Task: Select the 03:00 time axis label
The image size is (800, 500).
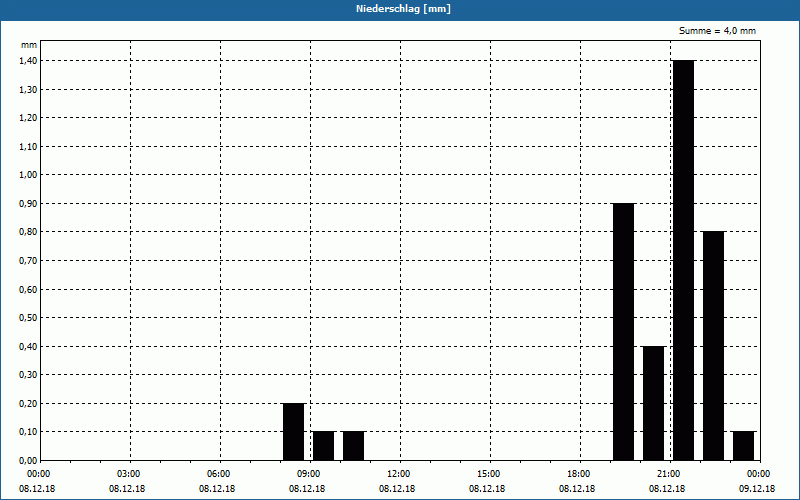Action: click(x=128, y=473)
